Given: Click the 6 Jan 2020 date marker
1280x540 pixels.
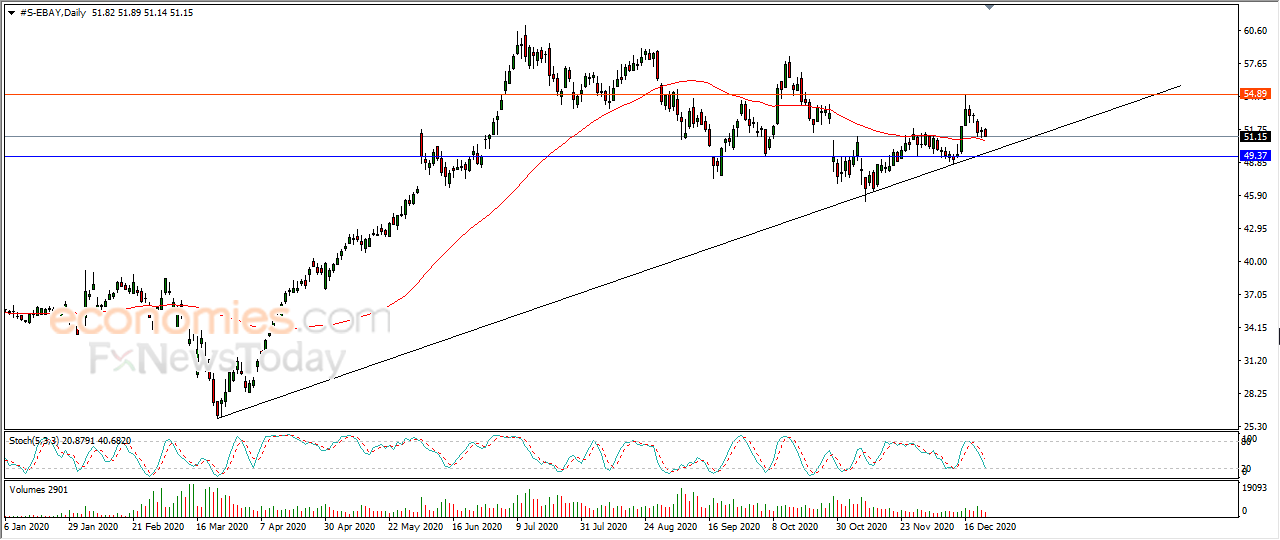Looking at the screenshot, I should pos(28,525).
